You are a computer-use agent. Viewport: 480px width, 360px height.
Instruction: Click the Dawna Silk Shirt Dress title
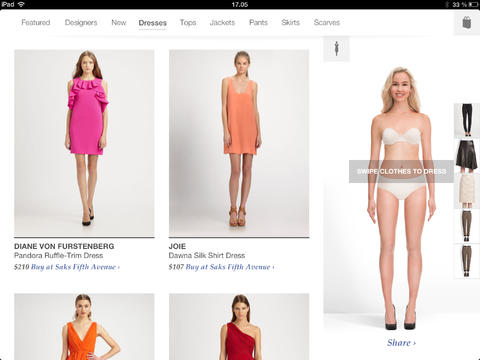tap(207, 255)
